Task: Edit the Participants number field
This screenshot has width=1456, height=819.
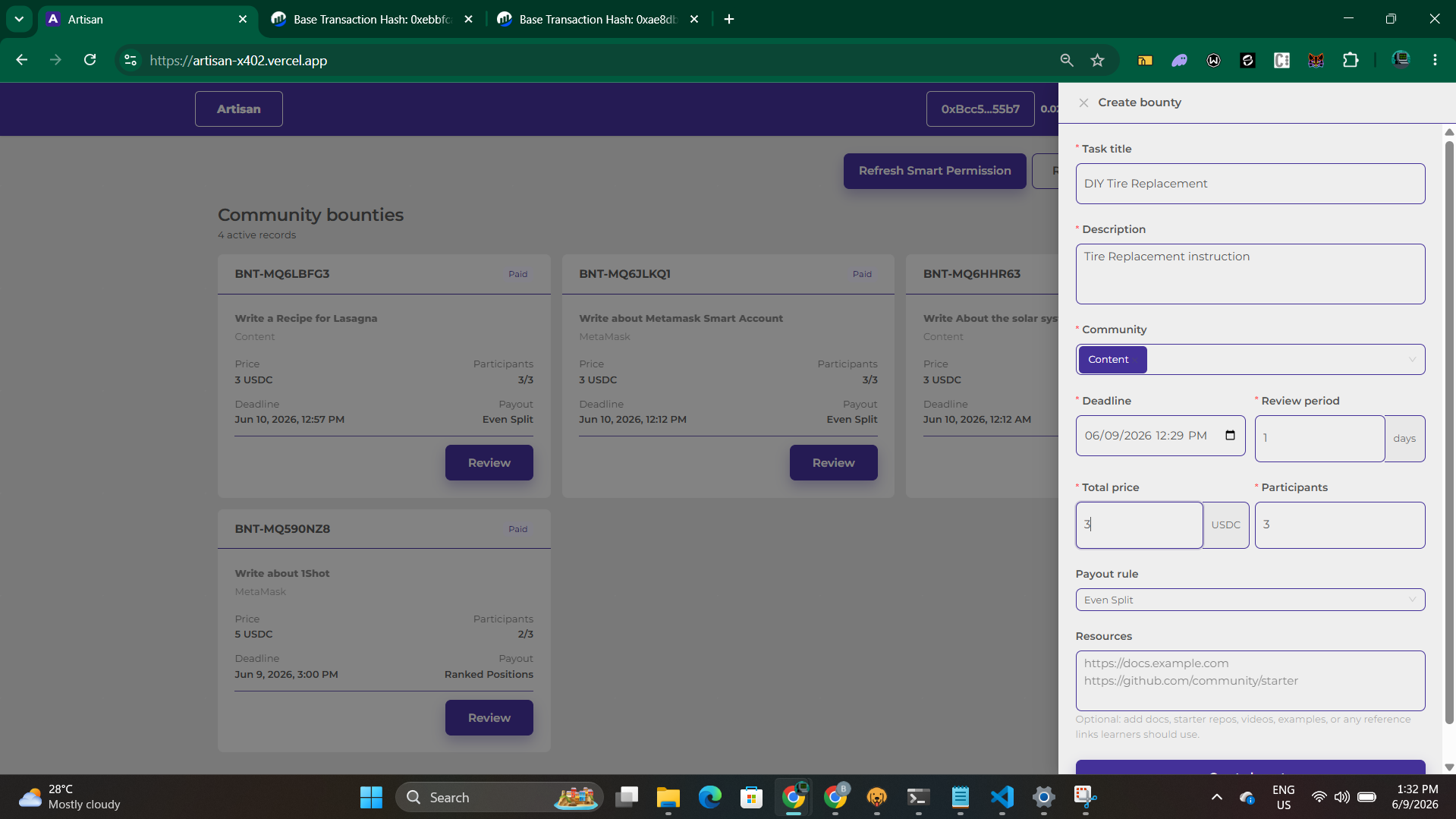Action: (1339, 525)
